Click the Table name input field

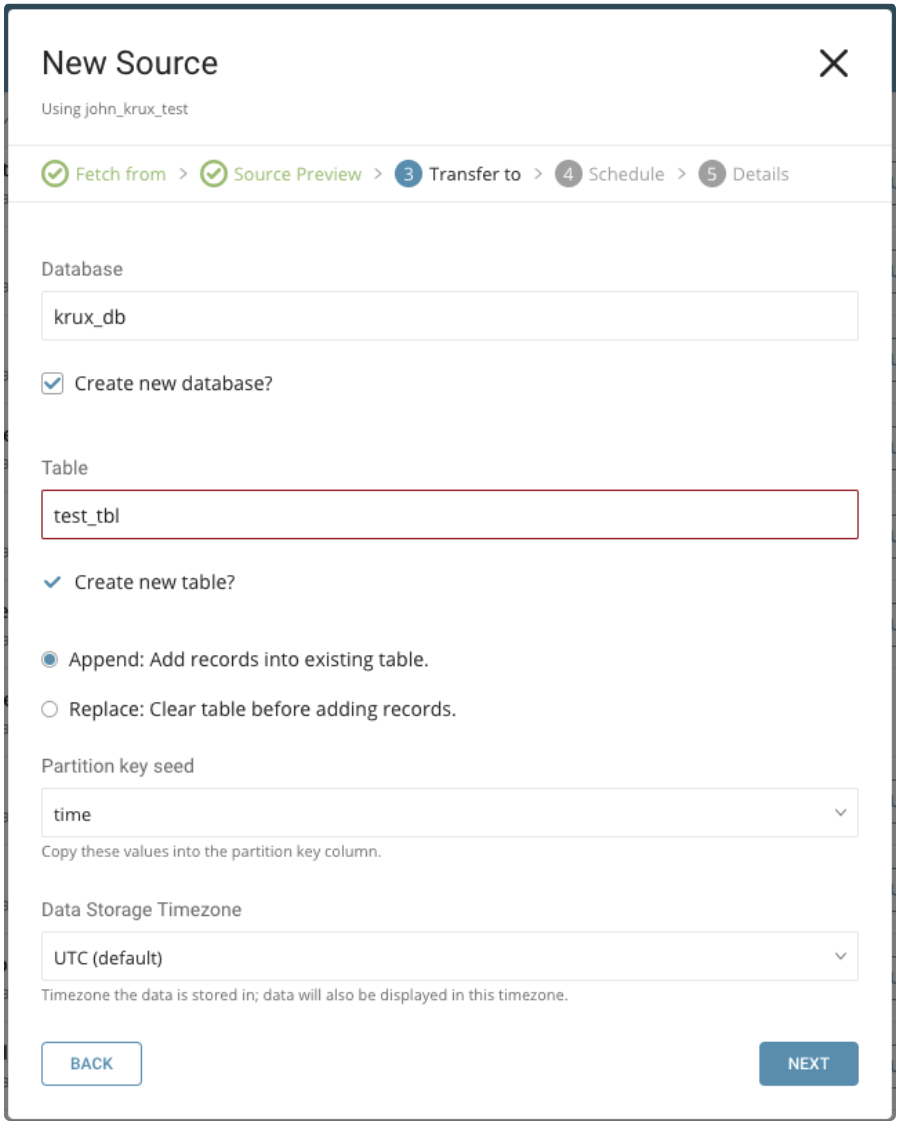pos(449,515)
